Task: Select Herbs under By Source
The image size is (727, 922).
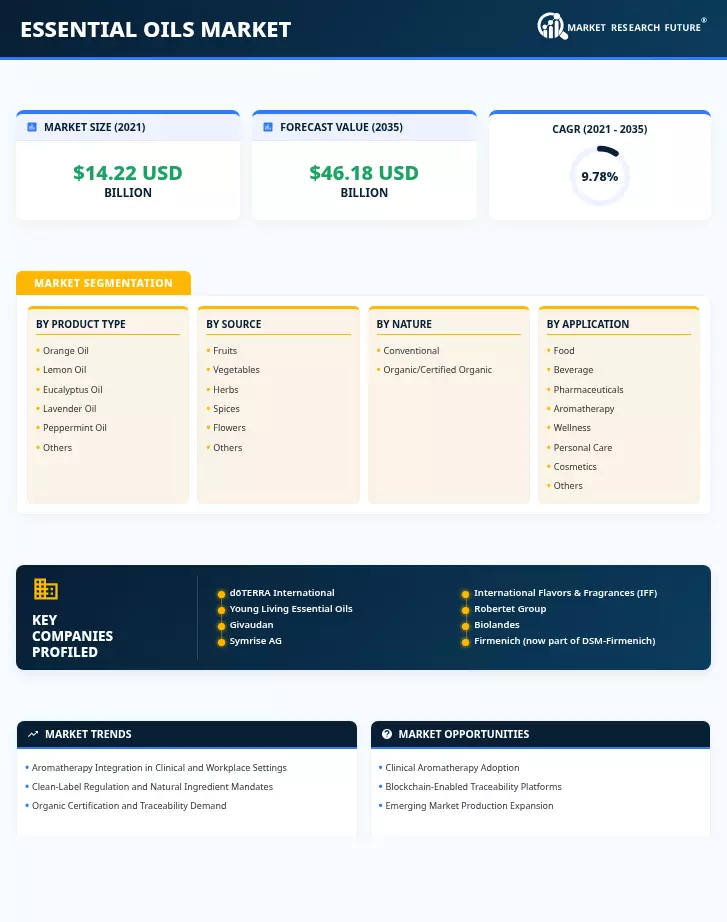Action: click(x=225, y=389)
